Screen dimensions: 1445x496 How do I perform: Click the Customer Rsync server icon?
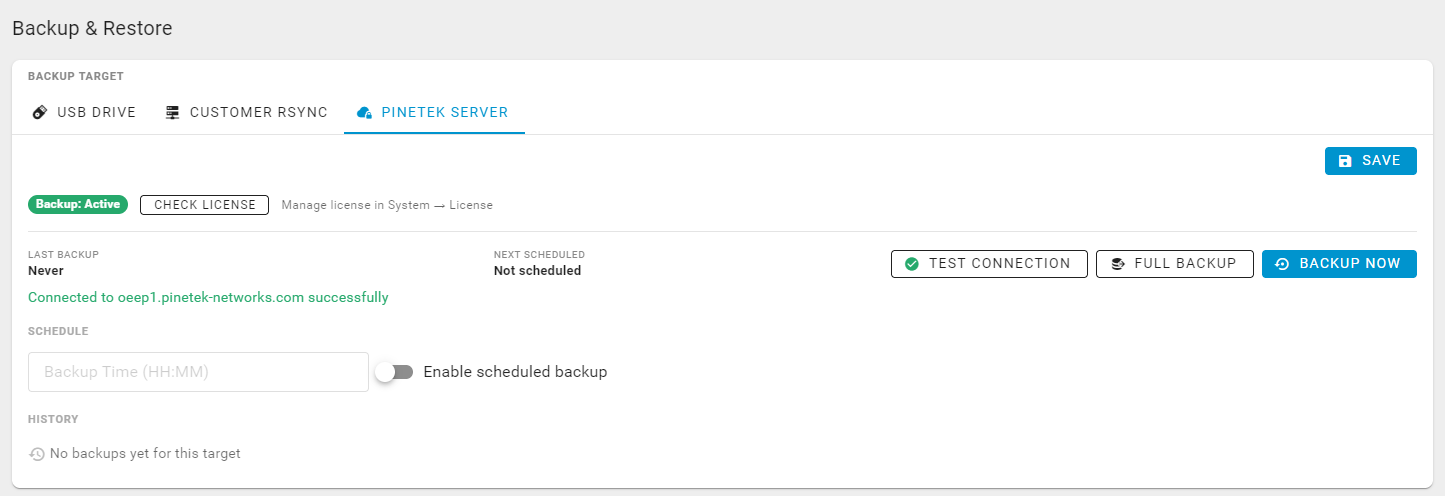click(173, 112)
